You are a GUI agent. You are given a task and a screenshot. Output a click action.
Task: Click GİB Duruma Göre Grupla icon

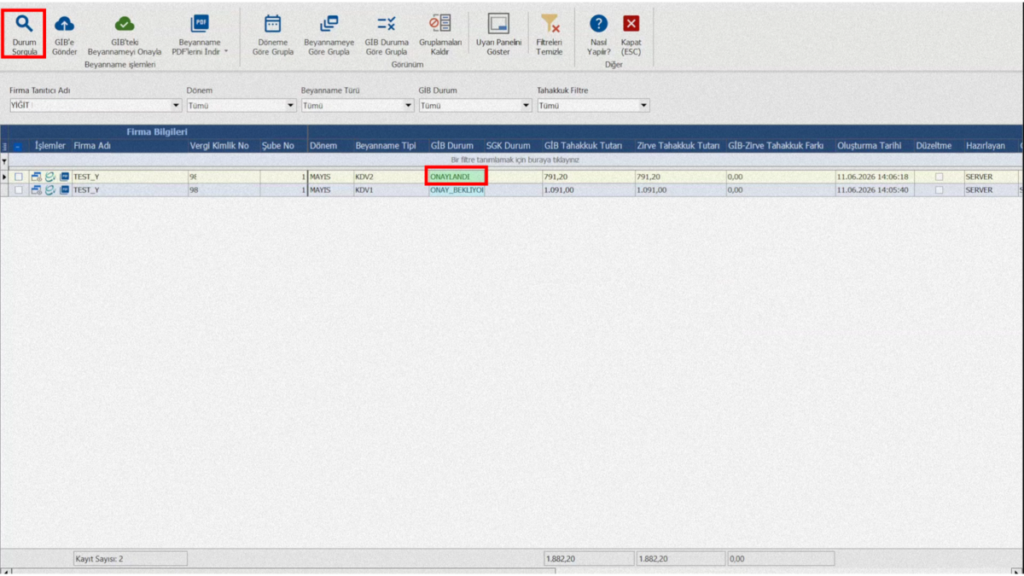tap(386, 24)
